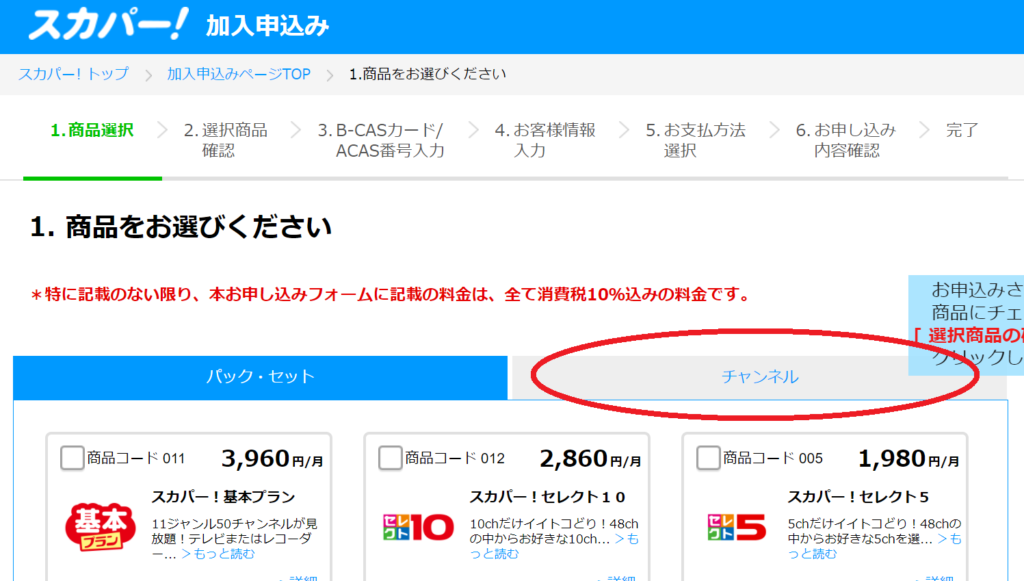
Task: Check the 商品コード 005 checkbox
Action: [708, 458]
